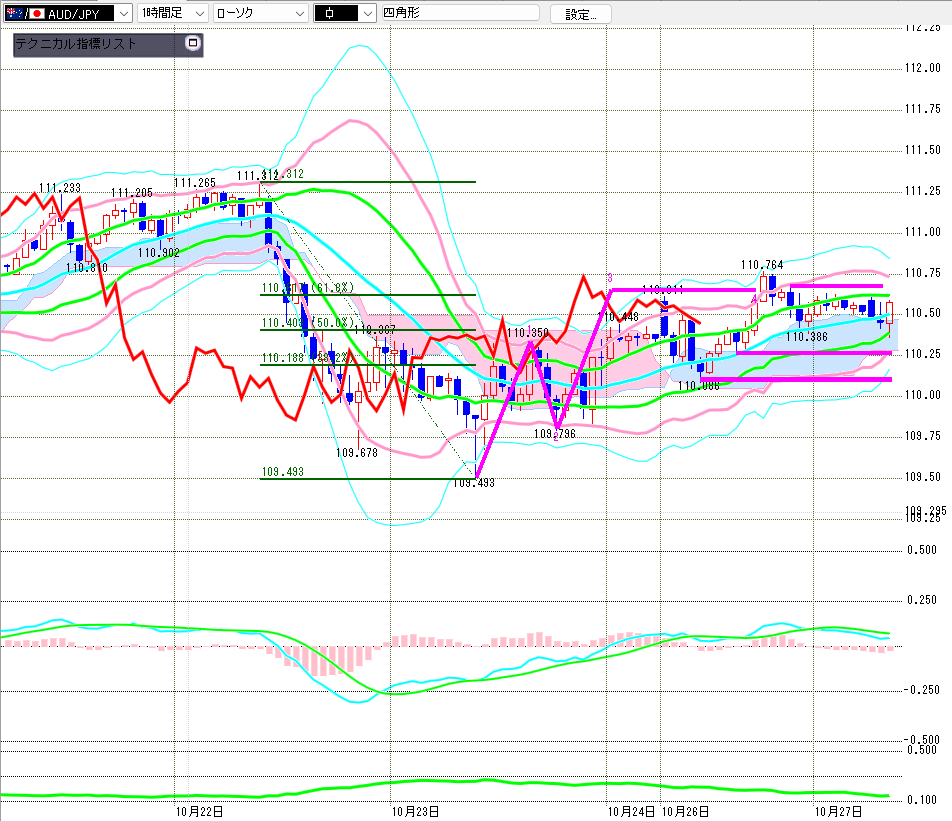Click the 111.233 high price label
The image size is (952, 821).
60,188
